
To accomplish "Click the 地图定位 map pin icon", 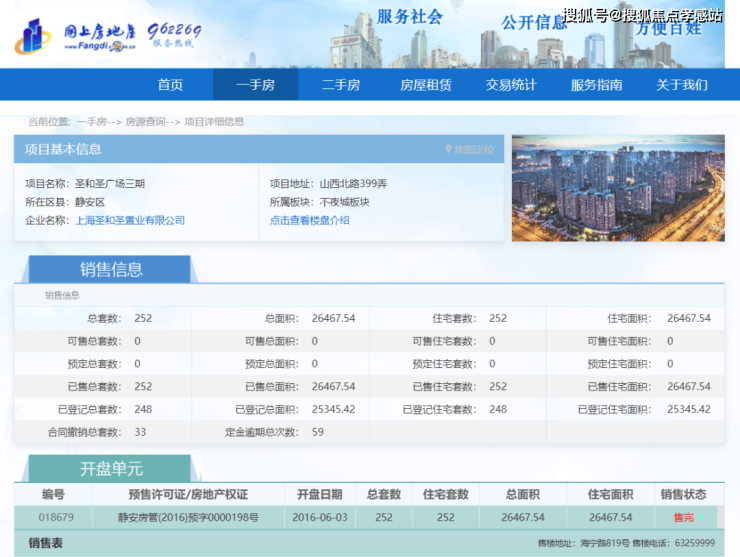I will [x=449, y=150].
